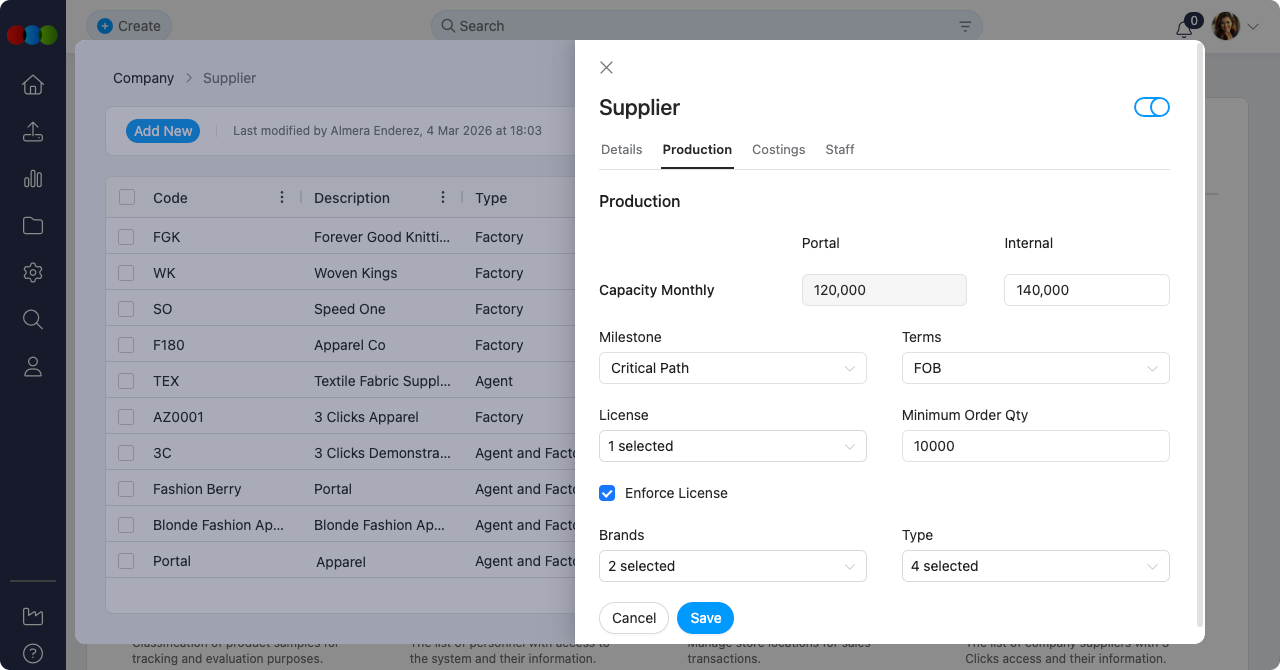Click the Minimum Order Qty field
1280x670 pixels.
click(x=1035, y=446)
